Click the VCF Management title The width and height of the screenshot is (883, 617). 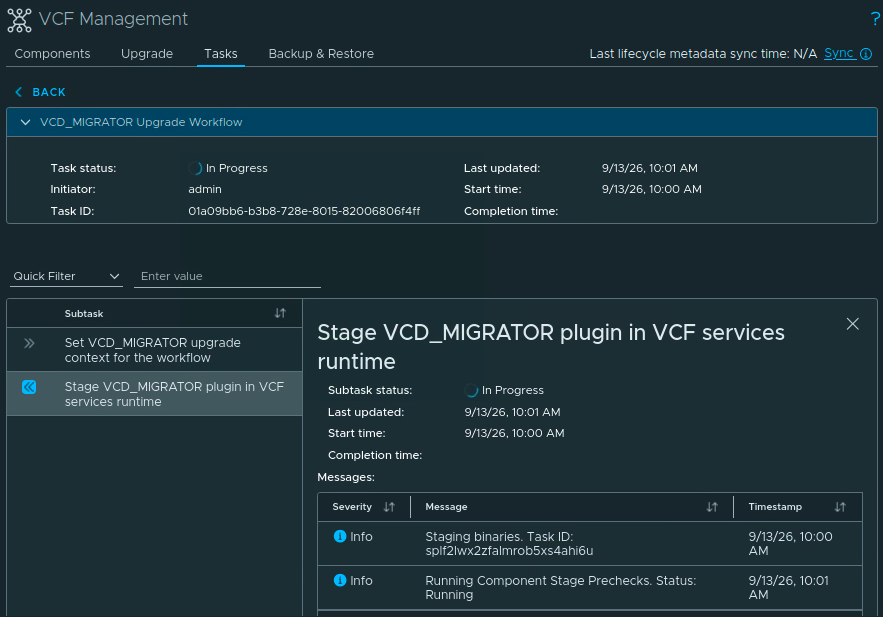click(x=113, y=19)
